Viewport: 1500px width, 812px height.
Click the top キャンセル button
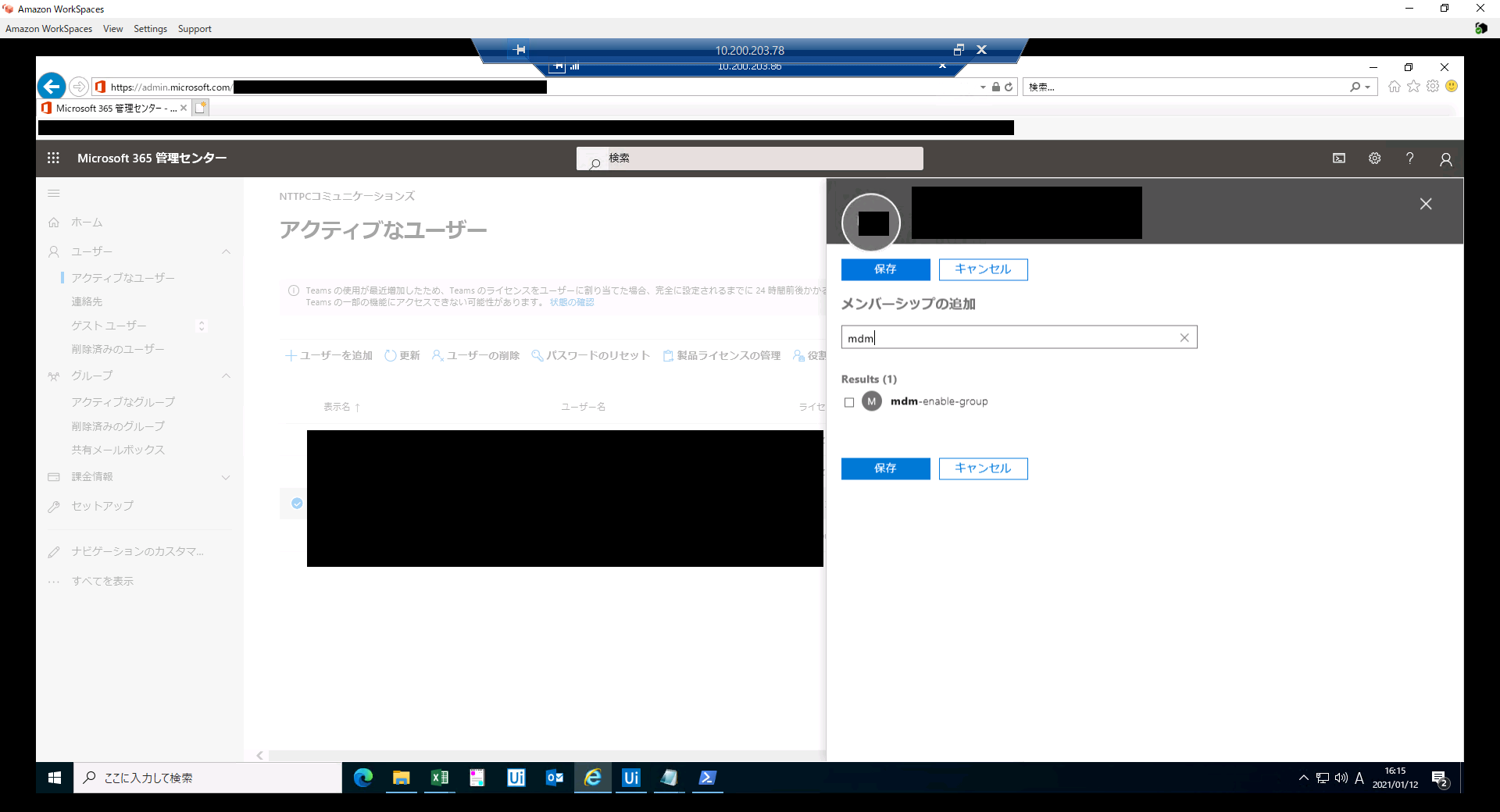pyautogui.click(x=983, y=269)
